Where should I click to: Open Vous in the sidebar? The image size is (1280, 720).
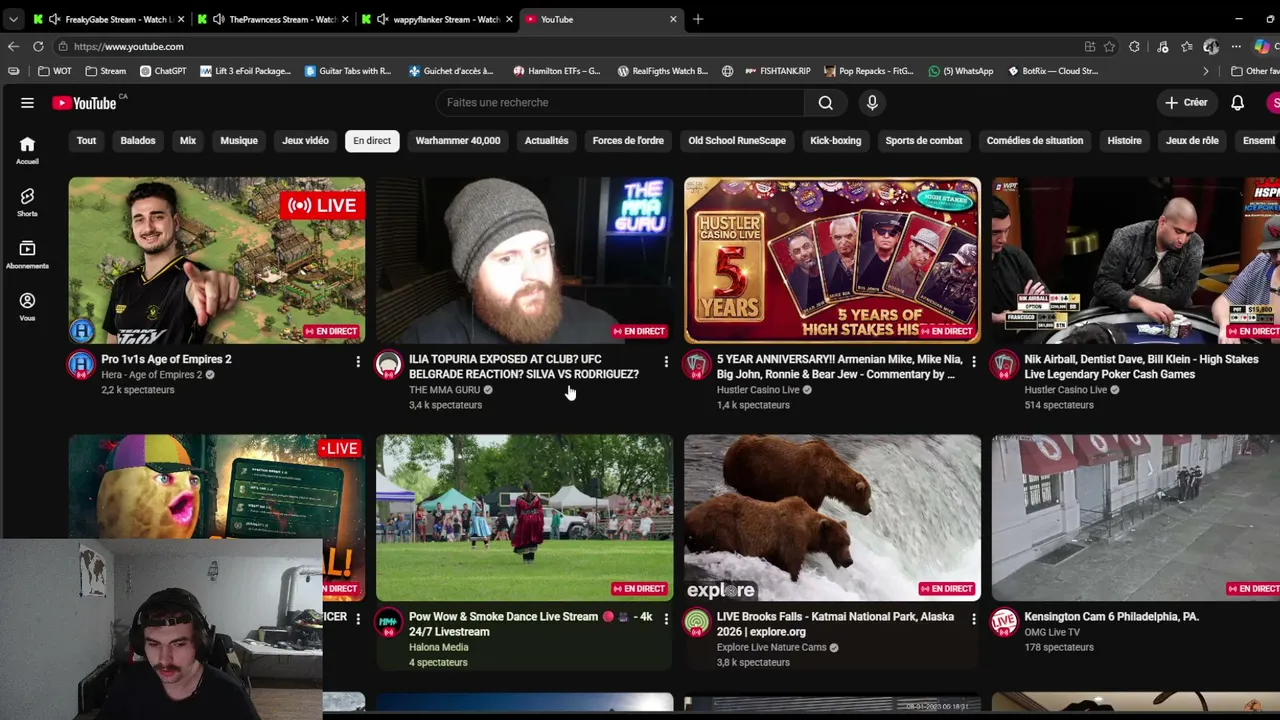click(27, 306)
